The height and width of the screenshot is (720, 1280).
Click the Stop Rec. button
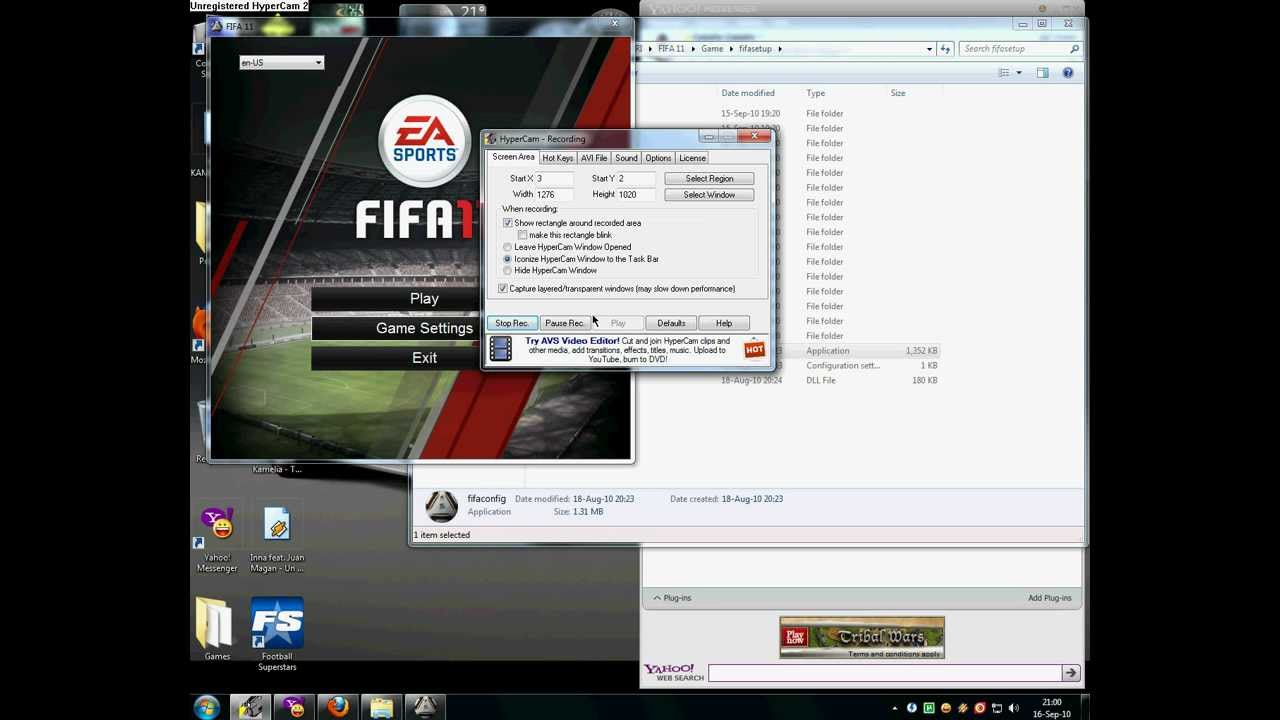512,323
